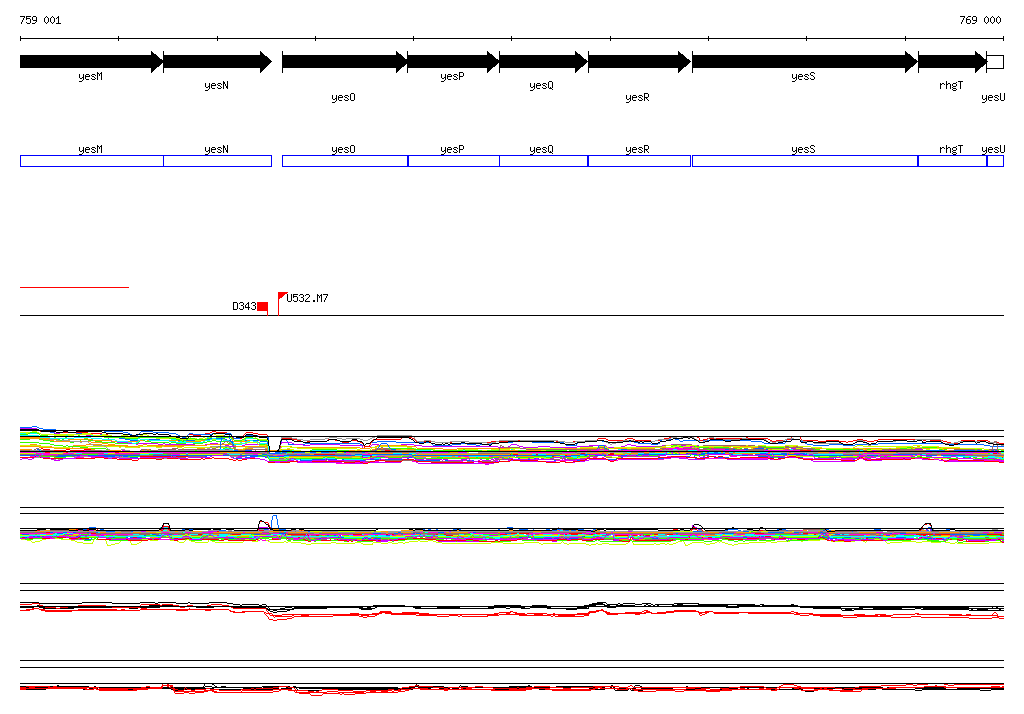Click the blue yesO segment box
Screen dimensions: 1024x714
[x=345, y=161]
